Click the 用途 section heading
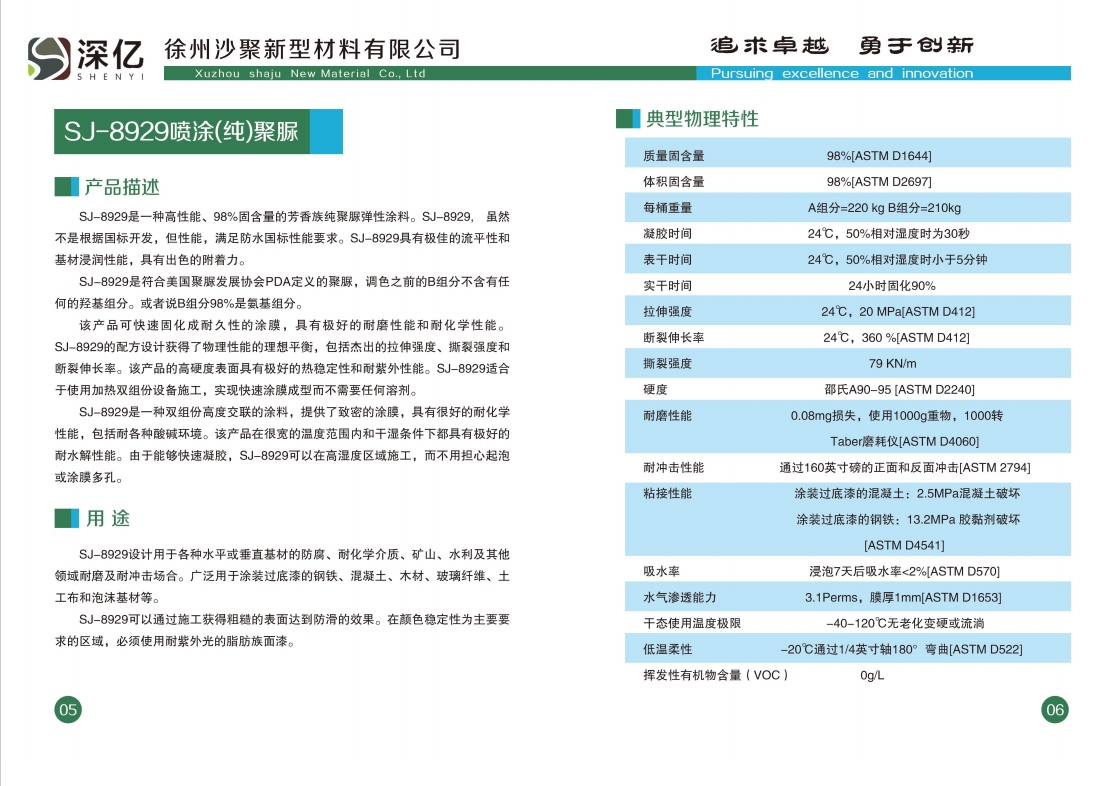The height and width of the screenshot is (786, 1120). (x=108, y=518)
